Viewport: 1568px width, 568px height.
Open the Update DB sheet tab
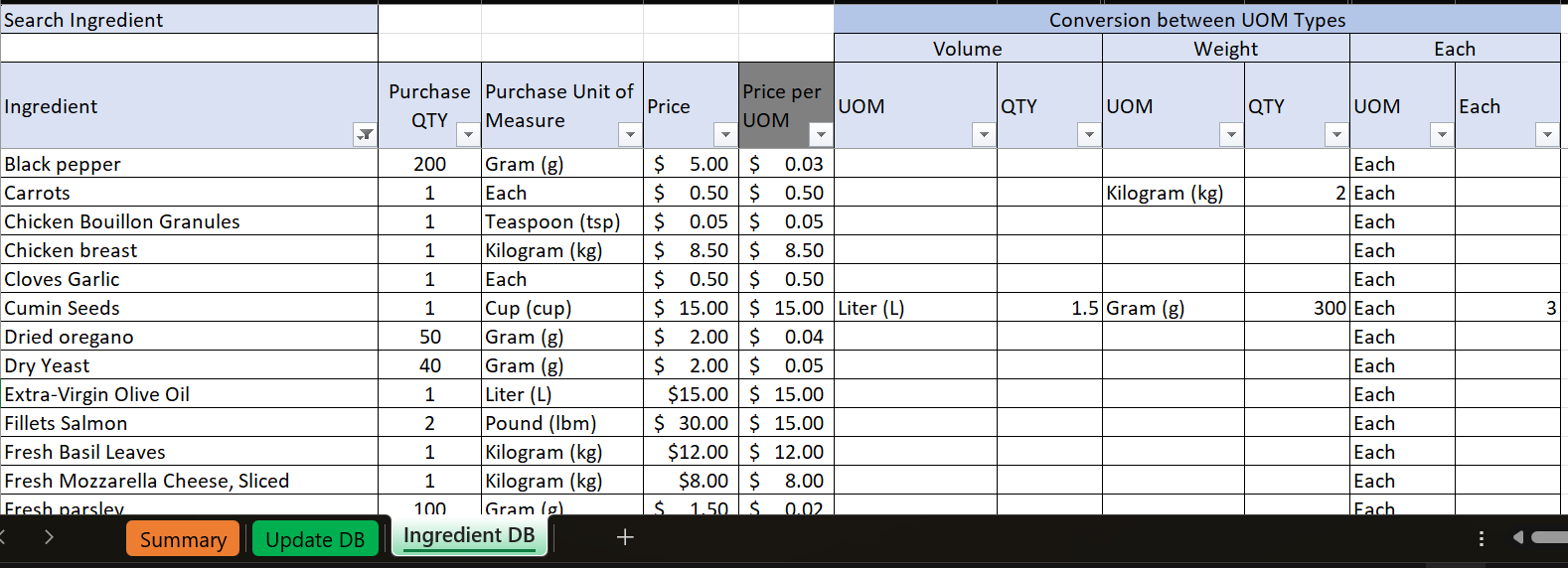(315, 539)
